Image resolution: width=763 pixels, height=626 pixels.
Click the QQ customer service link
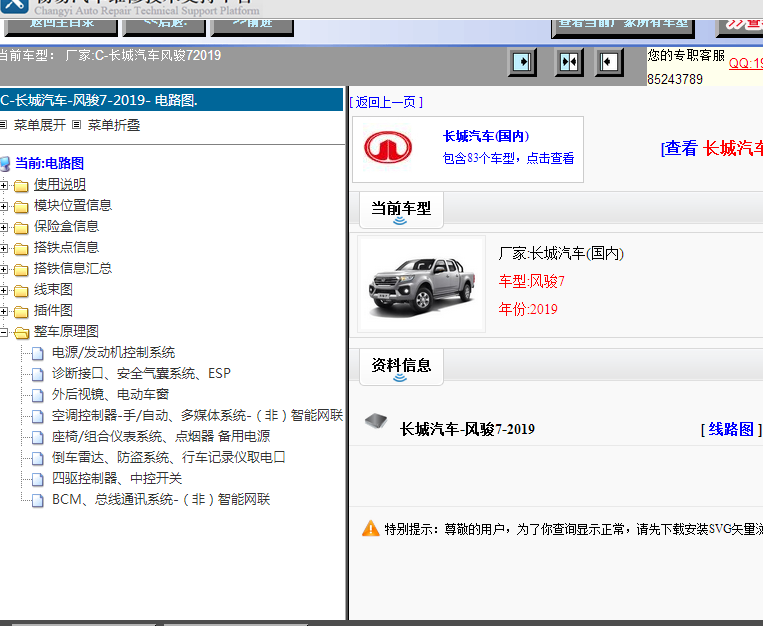(x=745, y=63)
